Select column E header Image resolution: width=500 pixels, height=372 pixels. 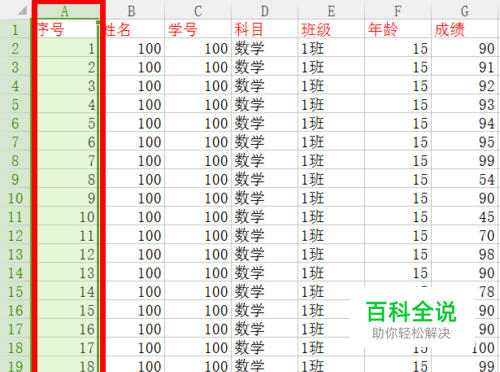click(331, 11)
